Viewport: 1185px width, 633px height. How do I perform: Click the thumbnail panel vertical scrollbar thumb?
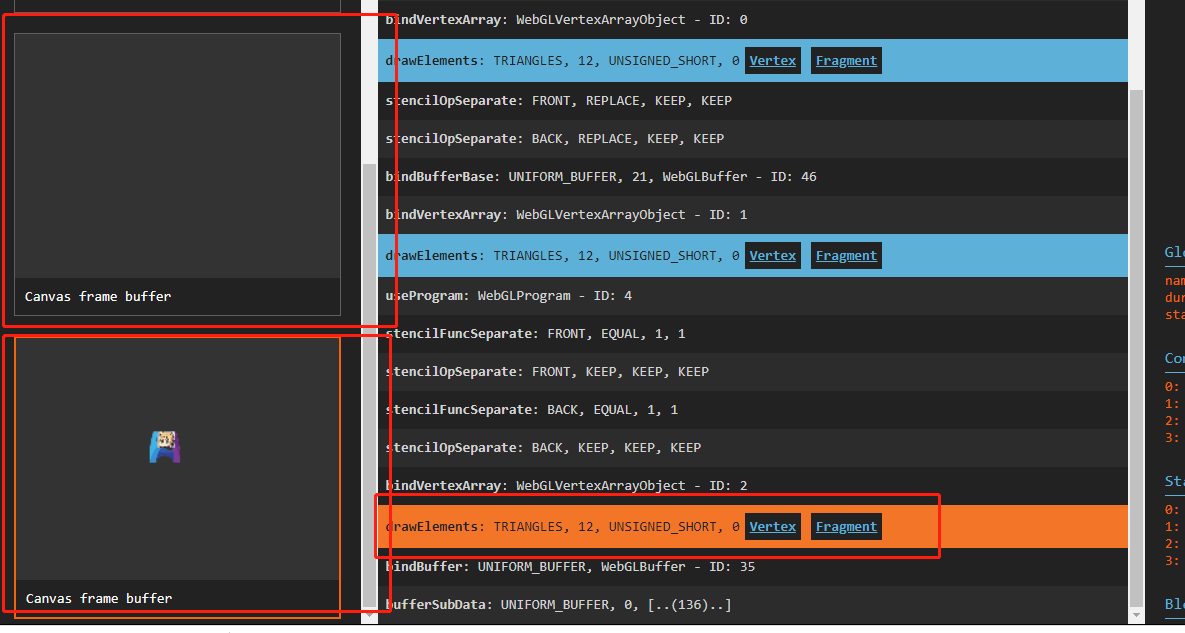coord(369,386)
